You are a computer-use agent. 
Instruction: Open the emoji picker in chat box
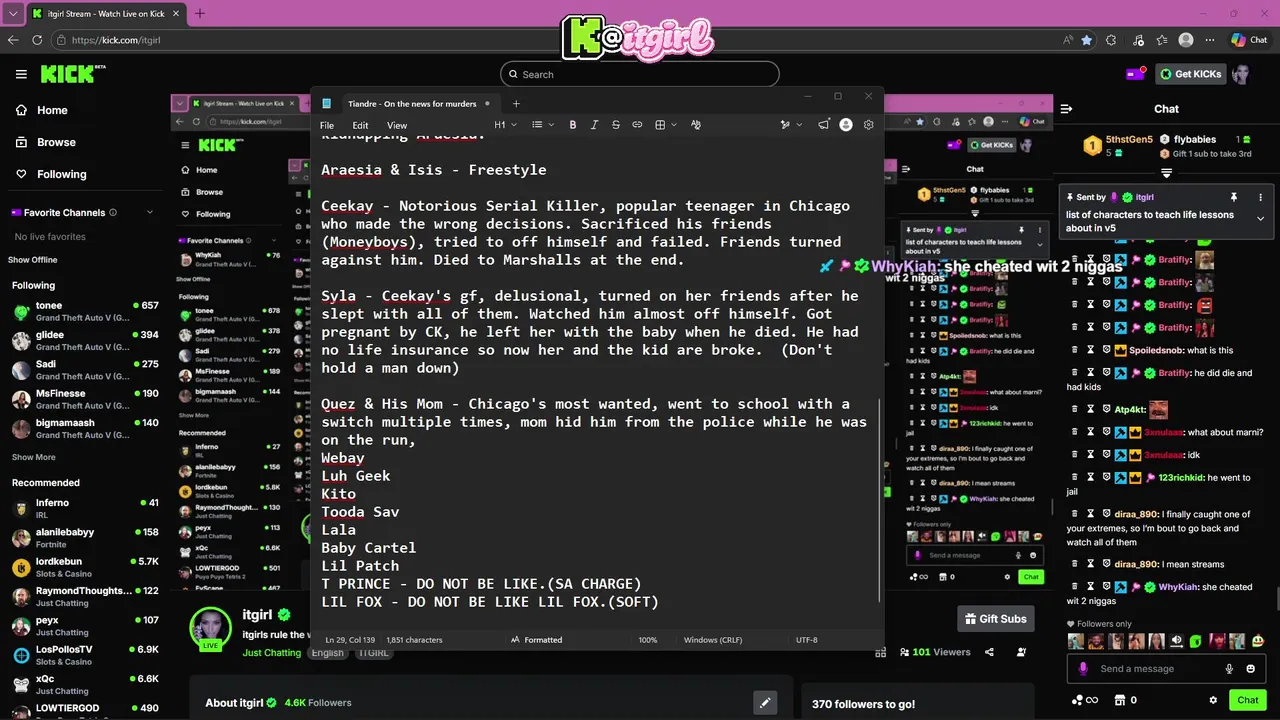(1251, 669)
